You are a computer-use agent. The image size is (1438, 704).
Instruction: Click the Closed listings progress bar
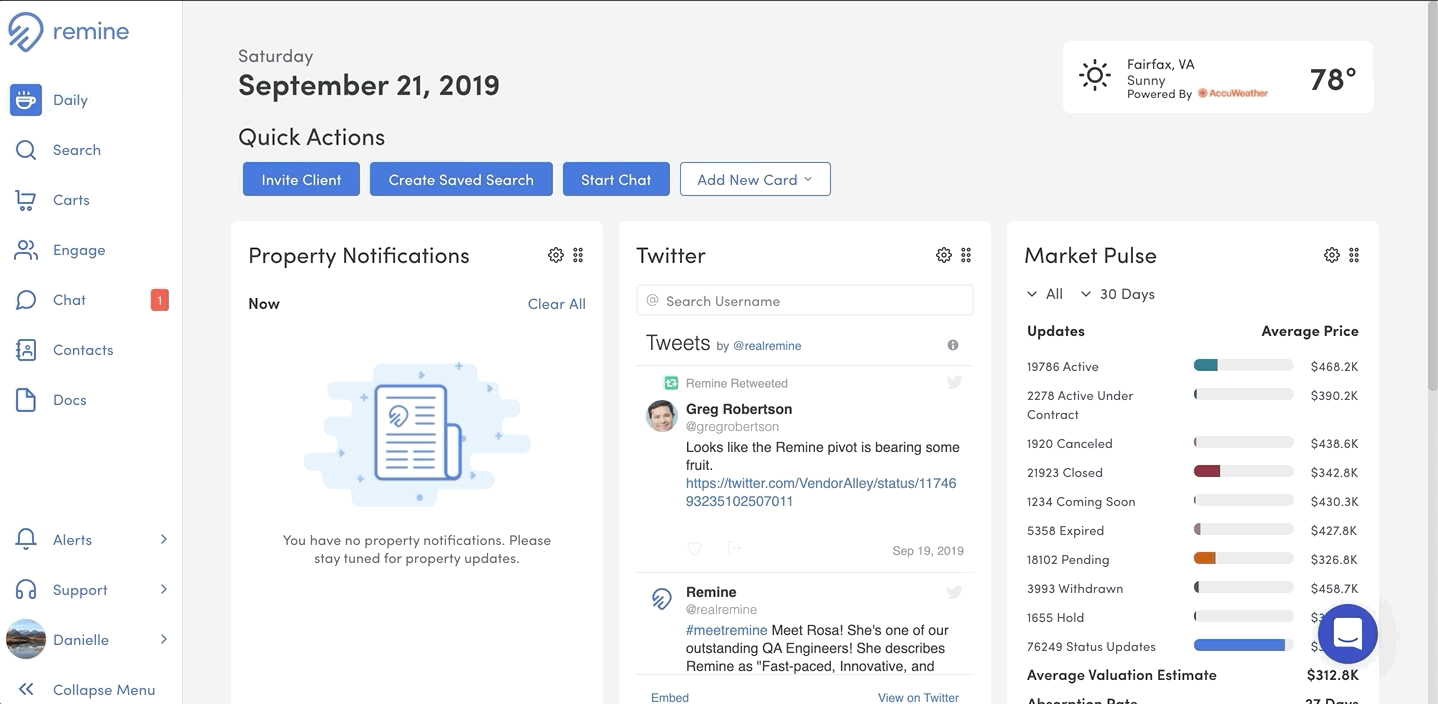point(1243,472)
